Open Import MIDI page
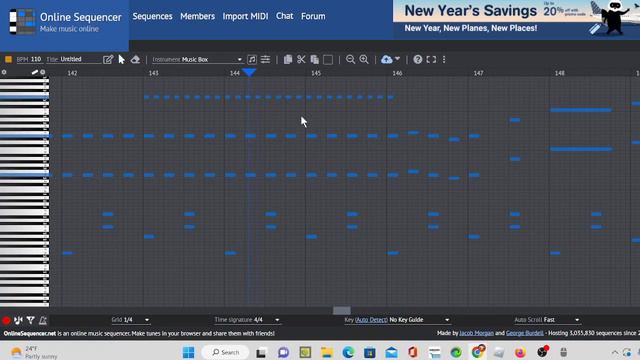 pyautogui.click(x=245, y=16)
